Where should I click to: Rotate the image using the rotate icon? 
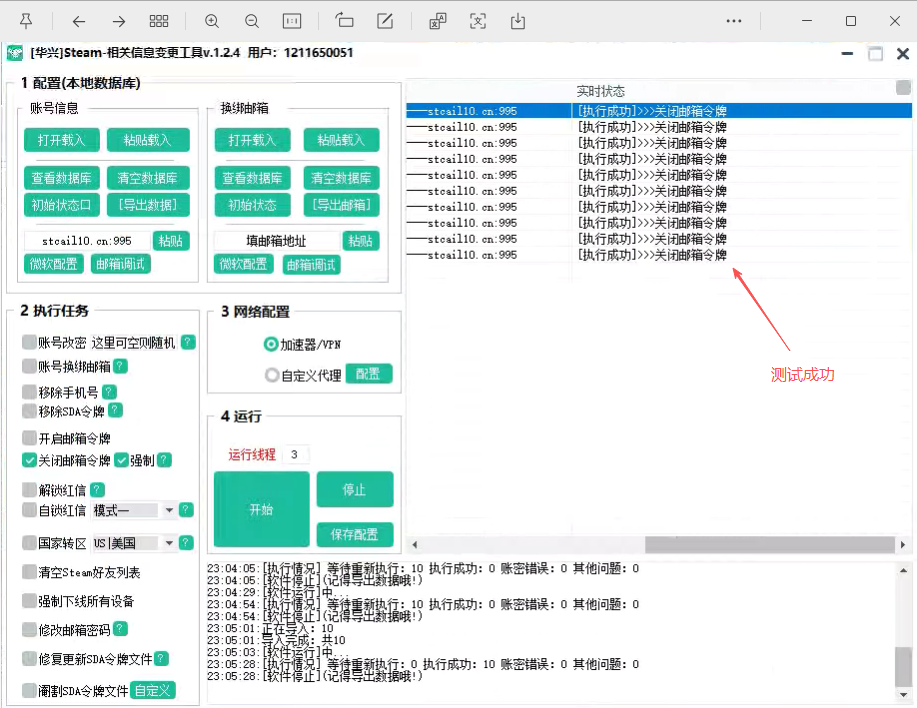(345, 21)
